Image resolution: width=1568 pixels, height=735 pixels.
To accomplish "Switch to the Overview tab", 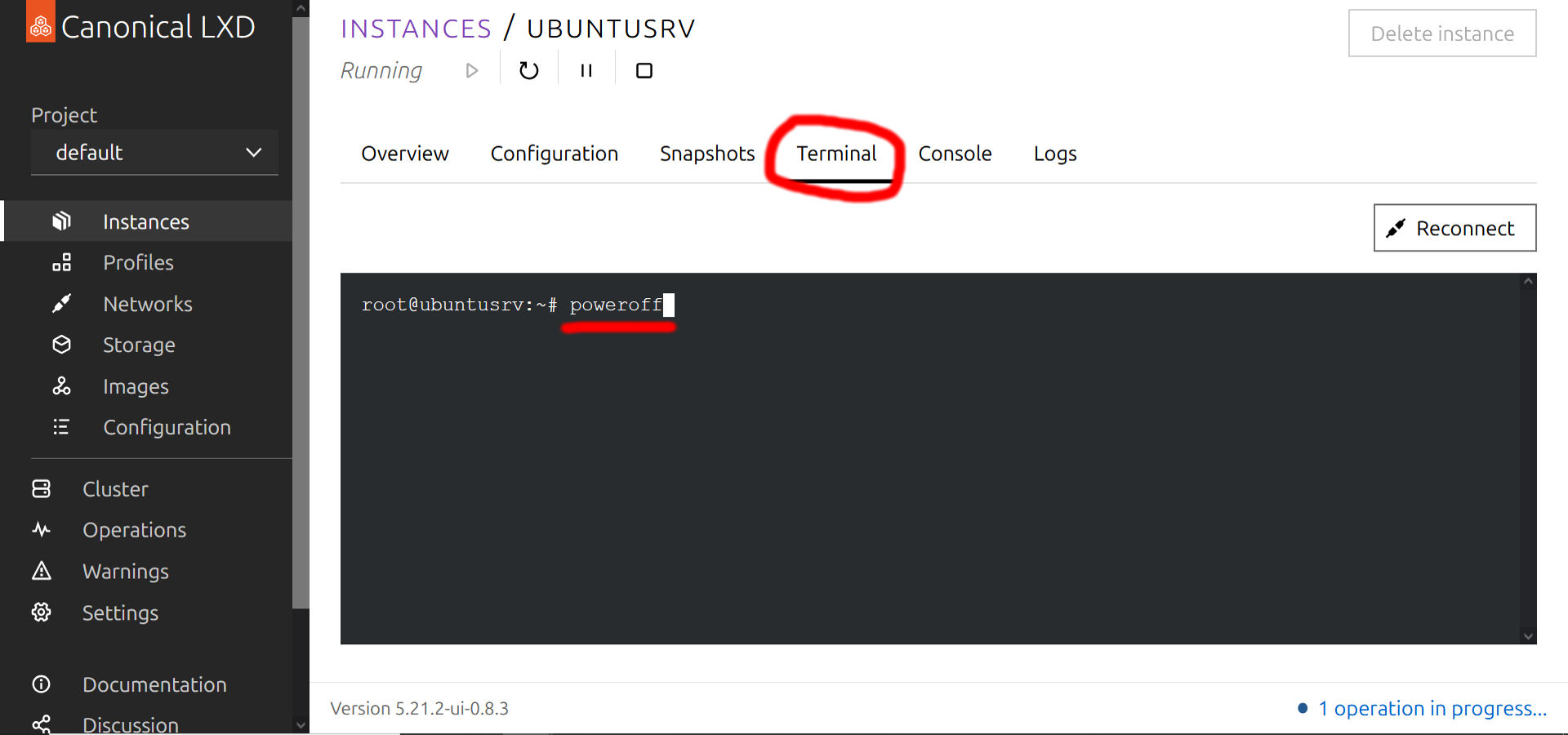I will tap(405, 154).
